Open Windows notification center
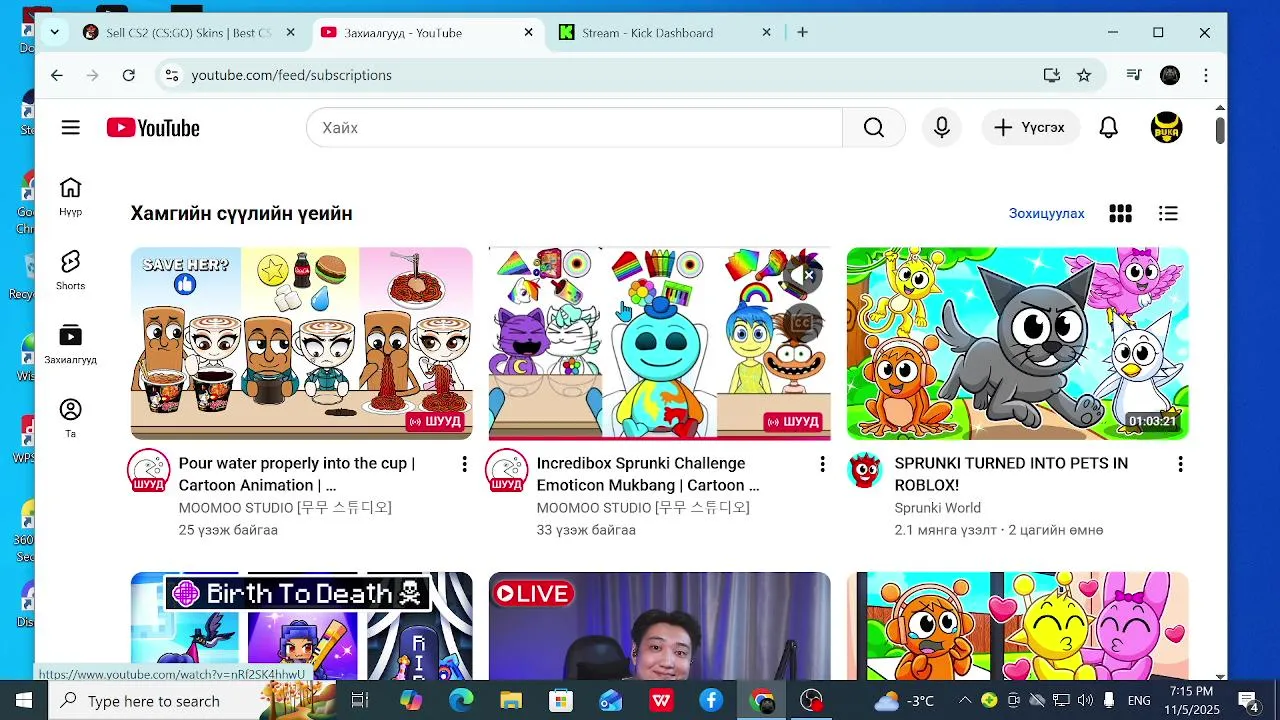The height and width of the screenshot is (720, 1280). coord(1248,701)
